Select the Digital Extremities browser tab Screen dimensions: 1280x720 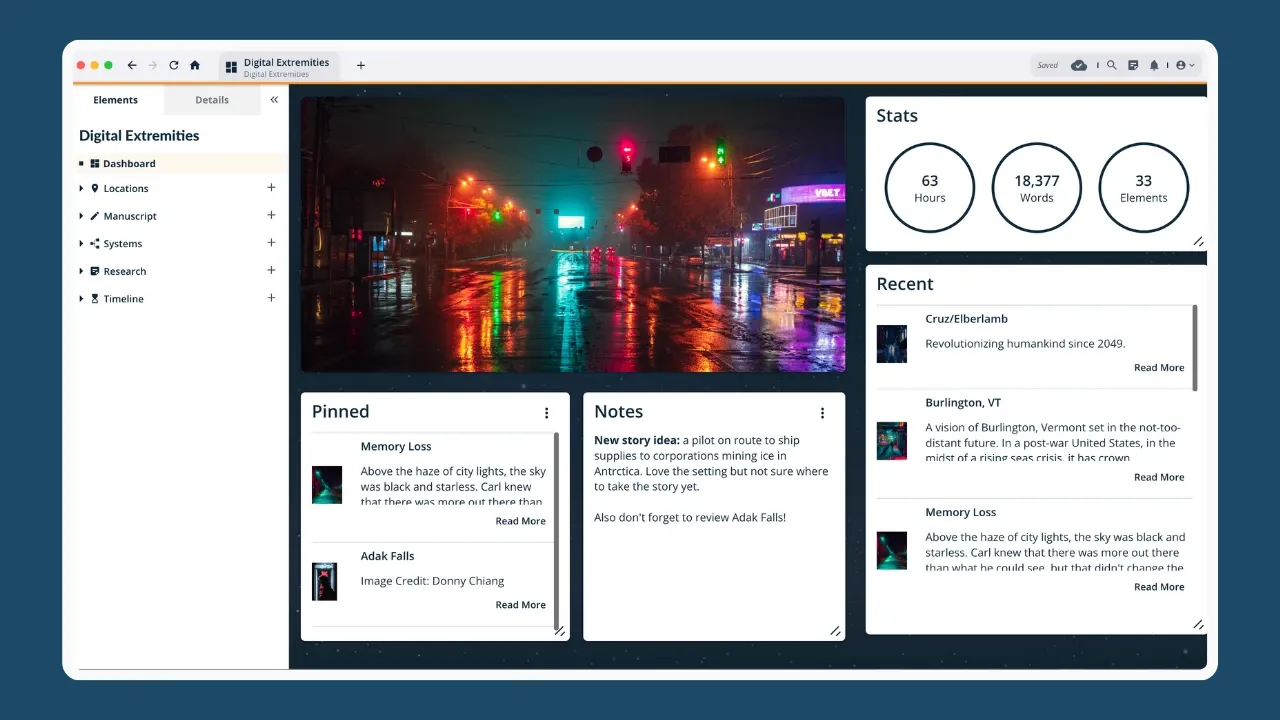tap(279, 65)
